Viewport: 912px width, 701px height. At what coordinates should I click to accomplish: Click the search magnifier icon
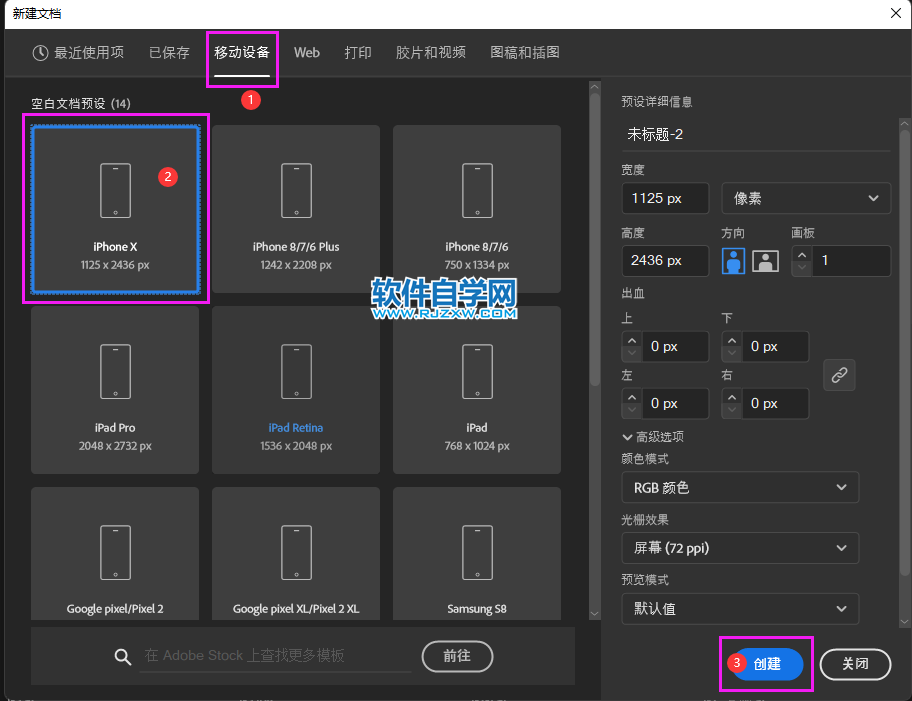click(x=123, y=657)
